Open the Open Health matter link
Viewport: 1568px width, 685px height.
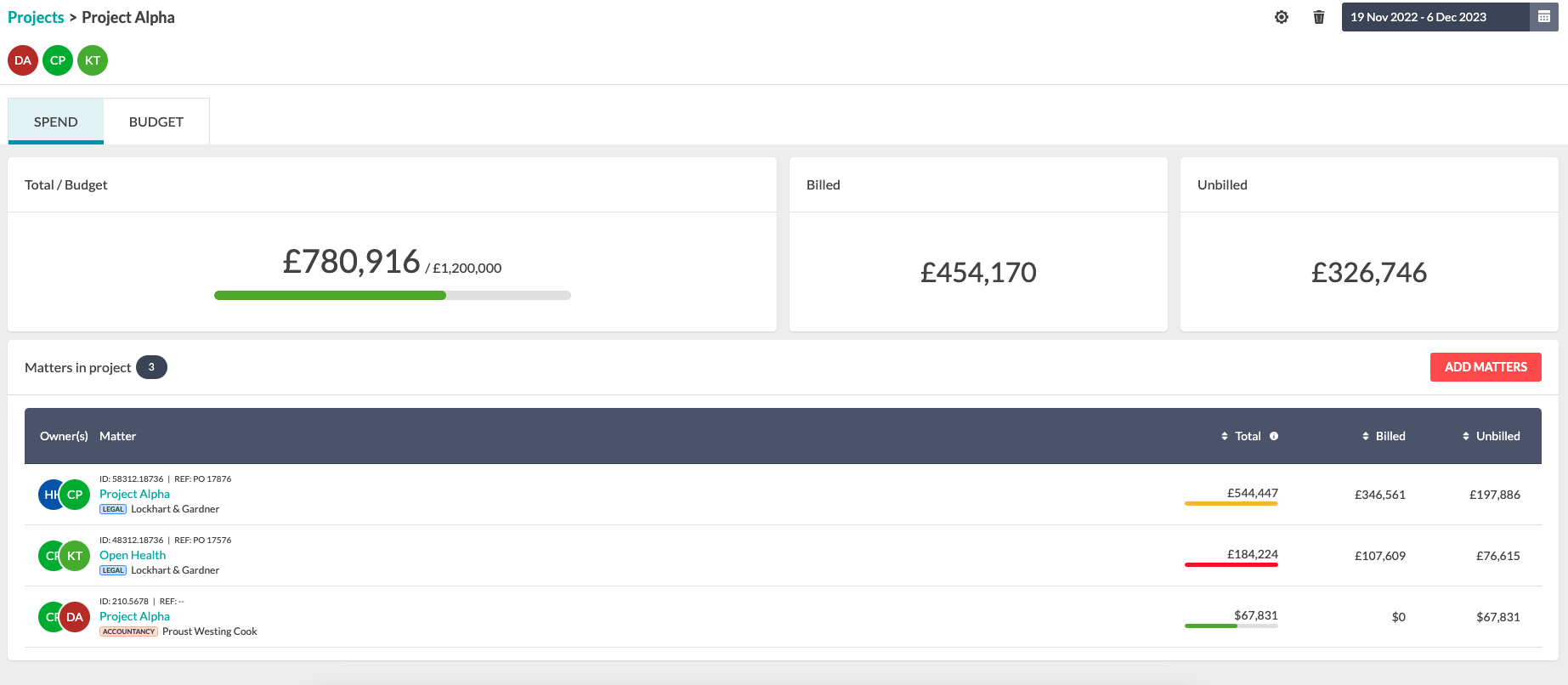(x=133, y=555)
